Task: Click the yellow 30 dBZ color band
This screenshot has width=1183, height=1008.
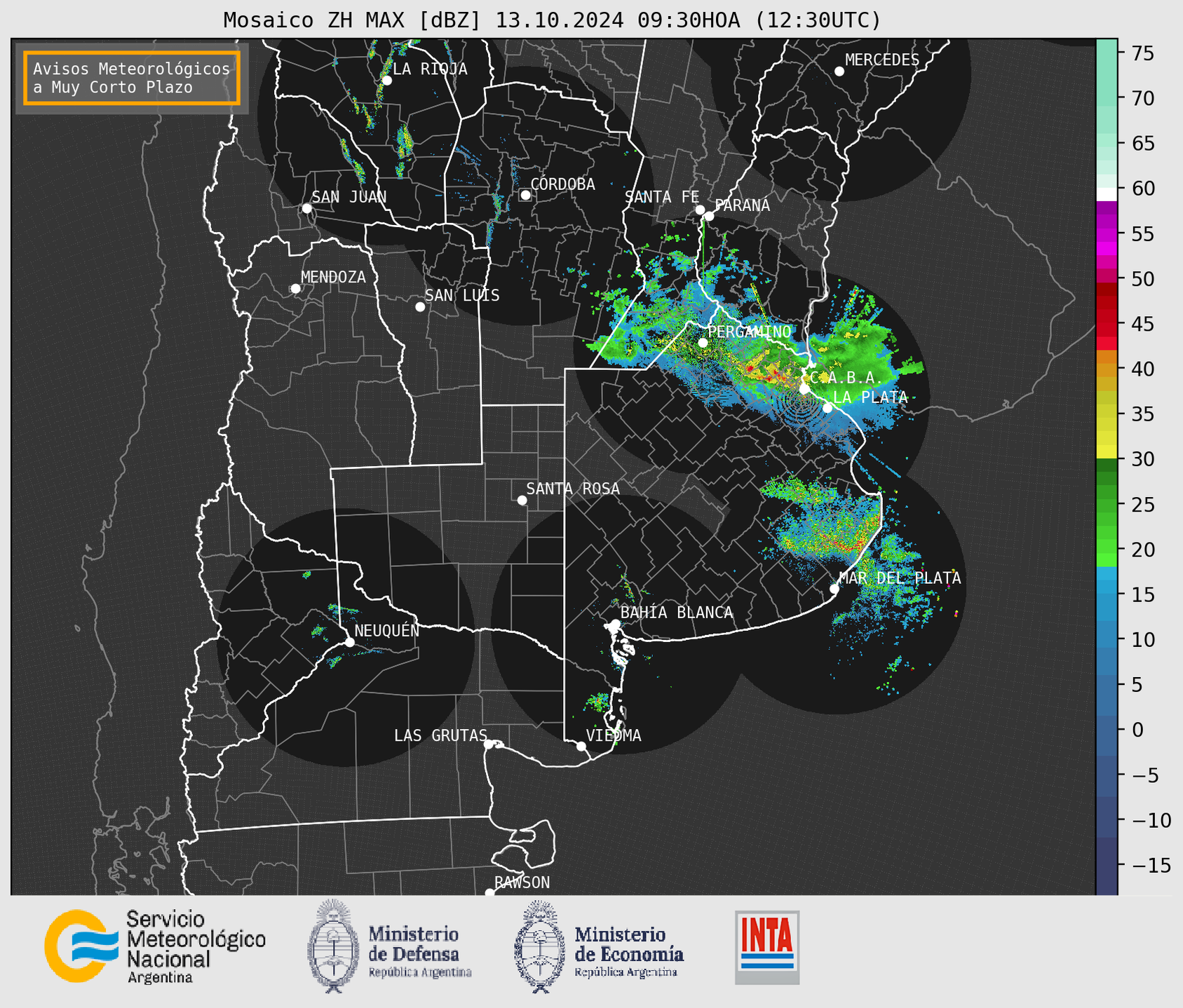Action: pos(1107,452)
